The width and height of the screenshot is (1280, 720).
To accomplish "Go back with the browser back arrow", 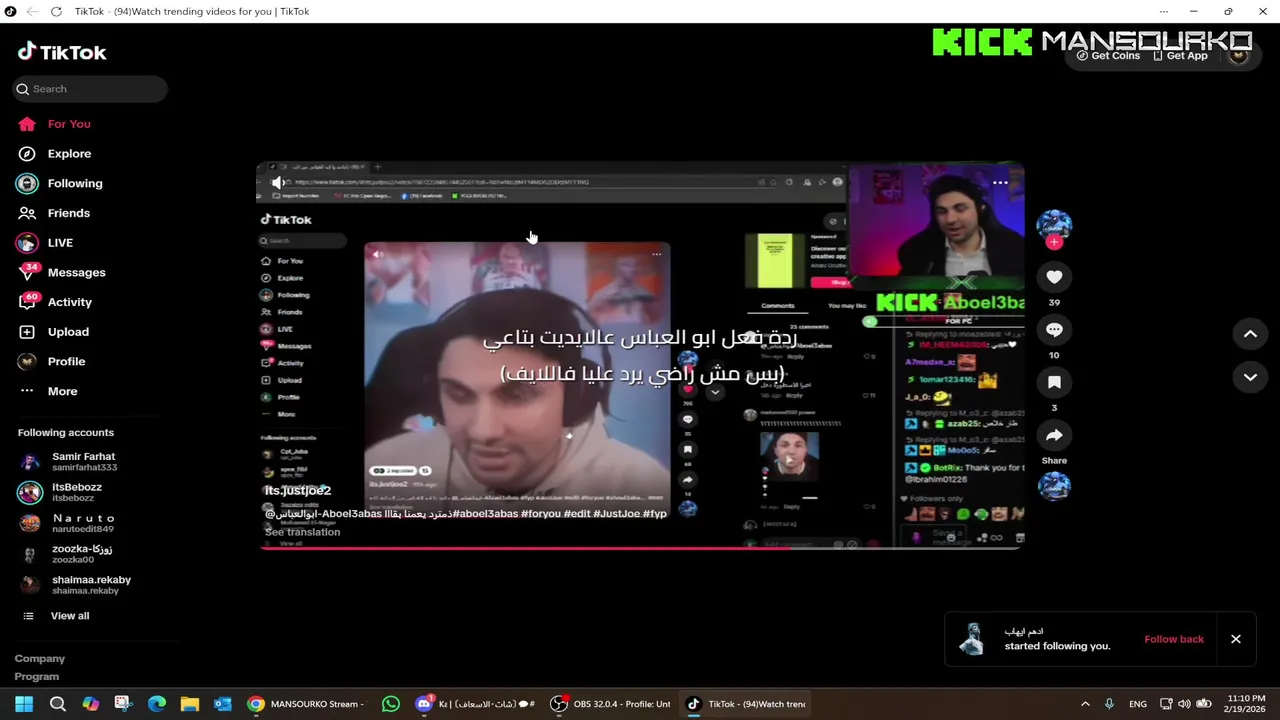I will tap(31, 11).
